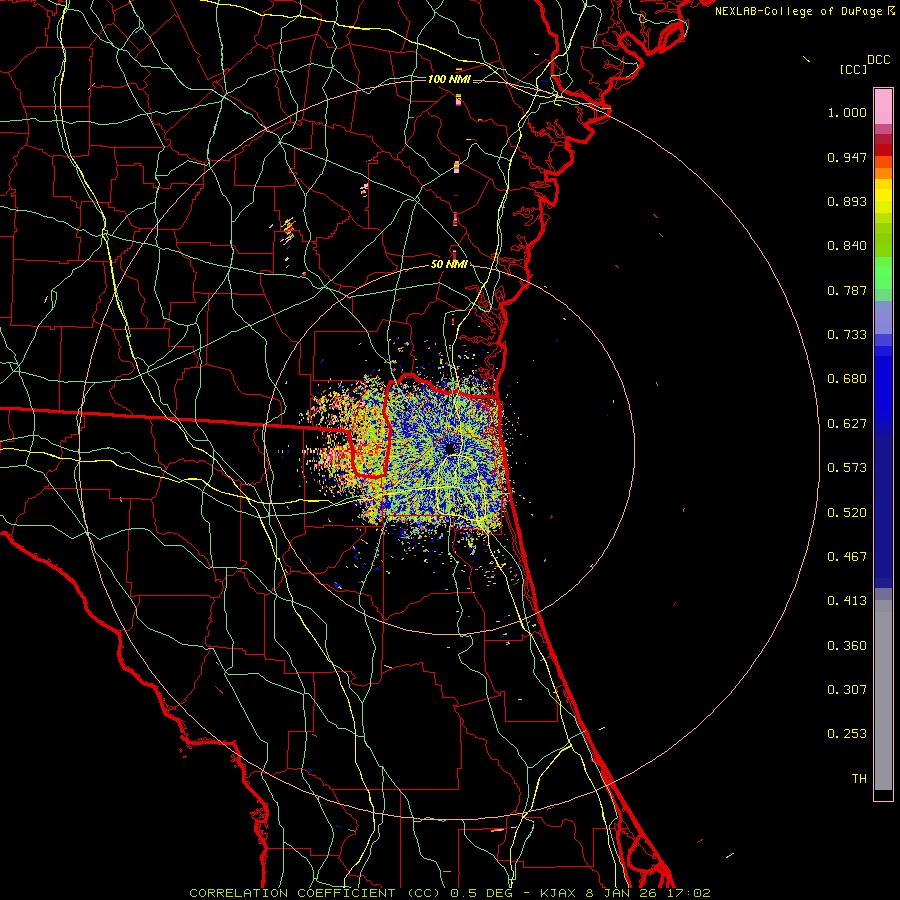The image size is (900, 900).
Task: Select the 0.360 legend value
Action: [x=847, y=646]
